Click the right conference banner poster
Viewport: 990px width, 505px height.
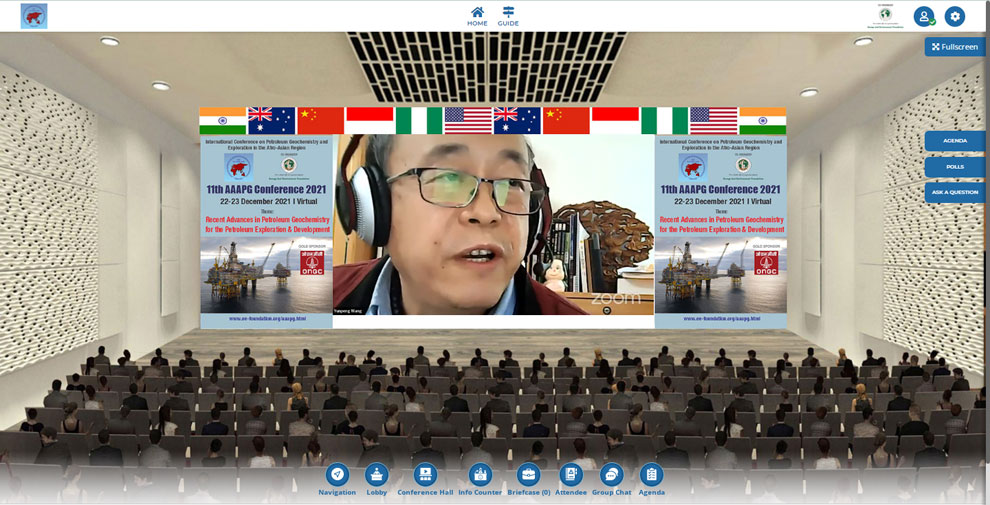point(720,231)
